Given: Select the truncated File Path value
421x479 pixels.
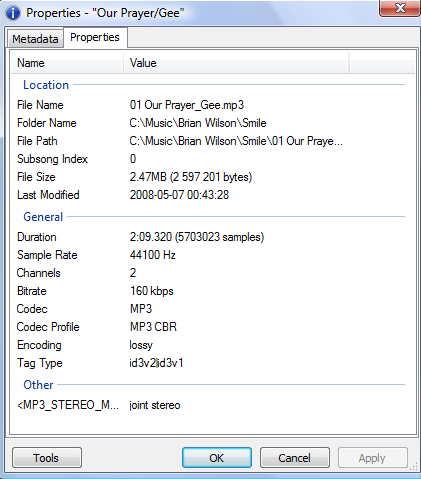Looking at the screenshot, I should coord(236,141).
